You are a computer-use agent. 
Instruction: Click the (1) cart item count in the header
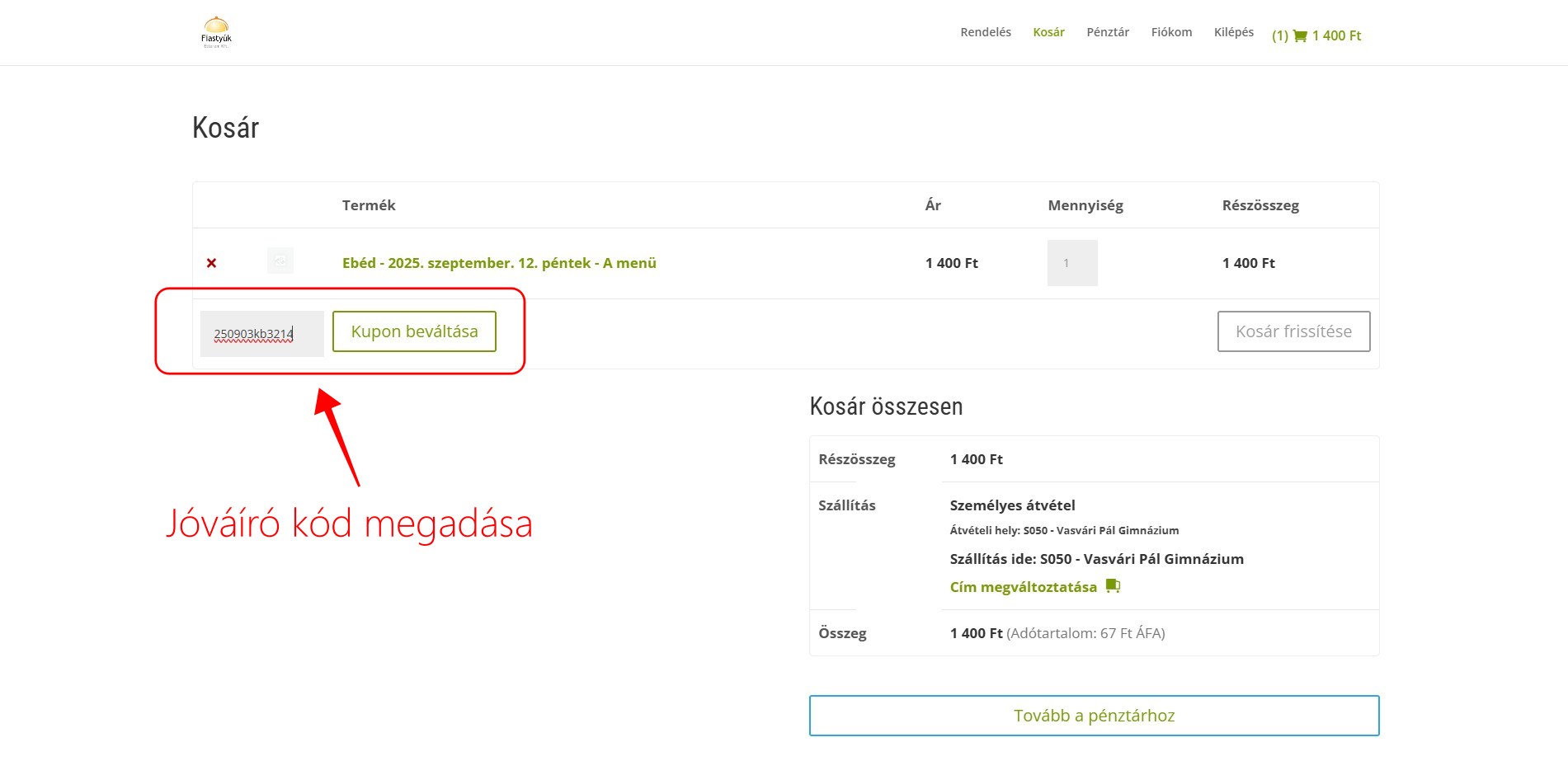1279,36
